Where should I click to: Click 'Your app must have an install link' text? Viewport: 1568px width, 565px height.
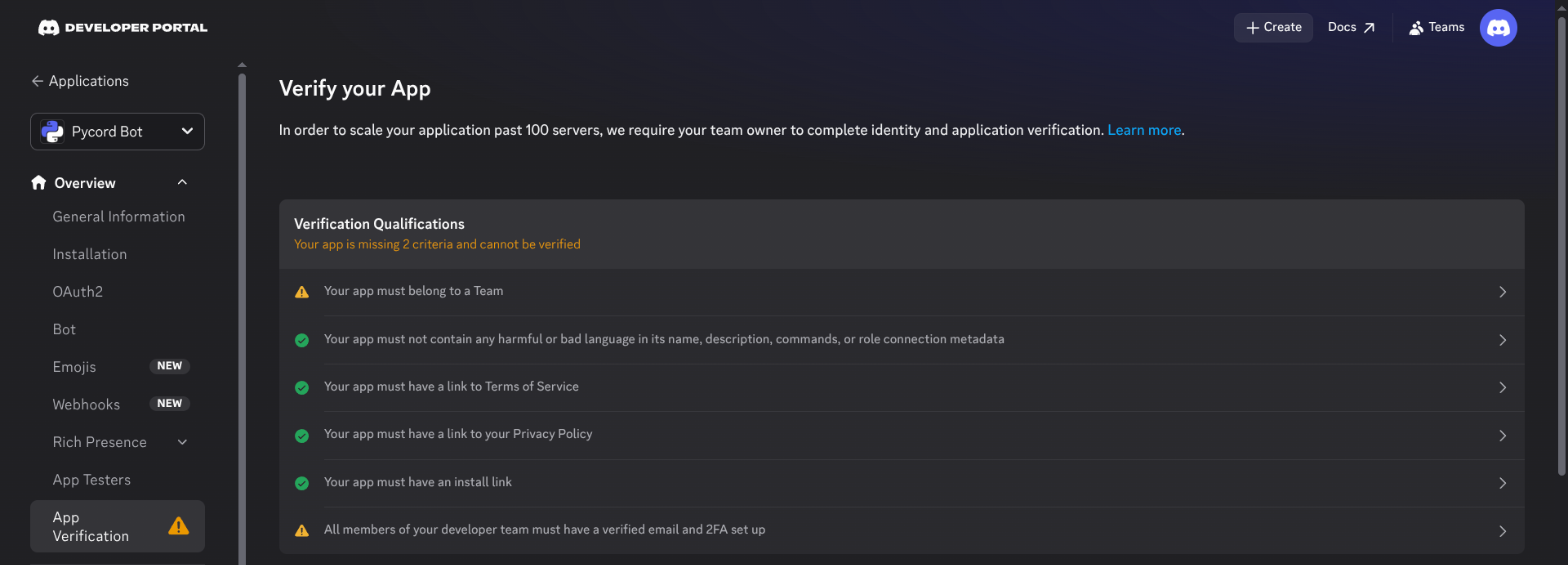[x=417, y=482]
